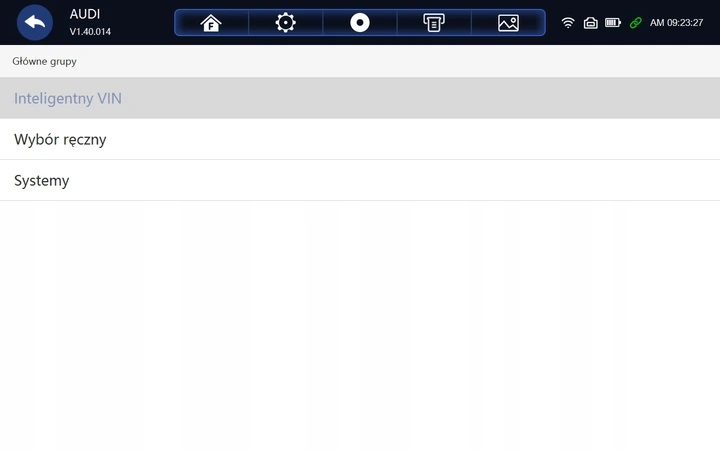Screen dimensions: 720x450
Task: Open the settings gear in toolbar
Action: [286, 22]
